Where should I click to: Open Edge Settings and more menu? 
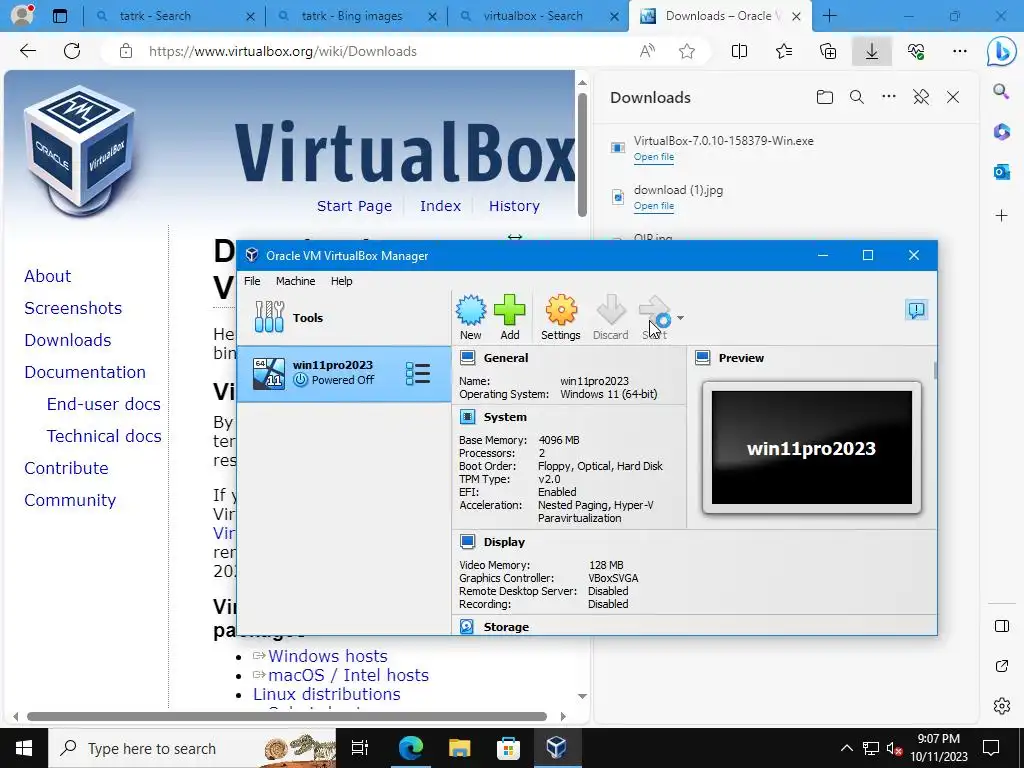point(959,51)
